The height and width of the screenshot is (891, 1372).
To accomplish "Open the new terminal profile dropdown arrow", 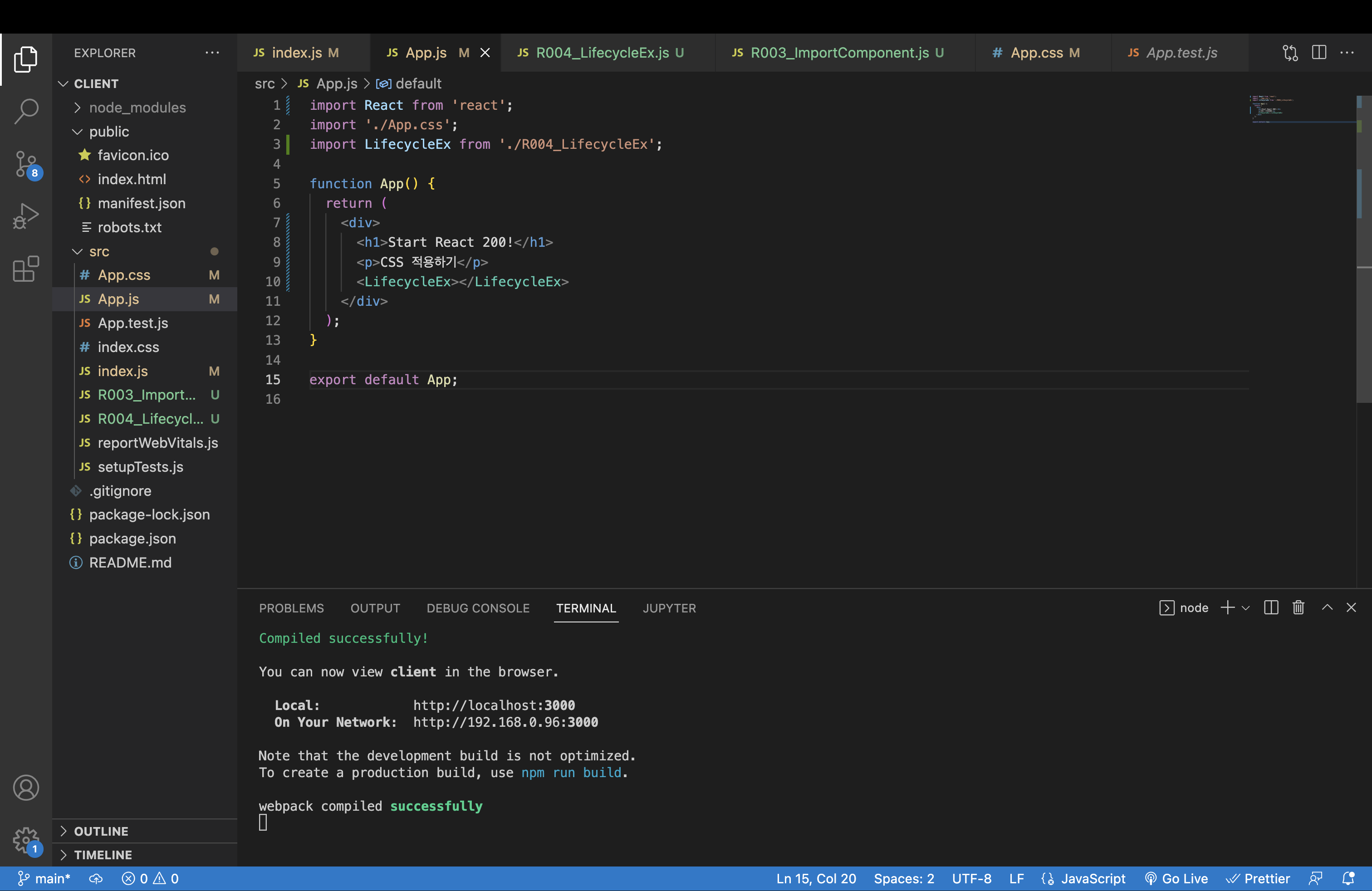I will (1246, 607).
